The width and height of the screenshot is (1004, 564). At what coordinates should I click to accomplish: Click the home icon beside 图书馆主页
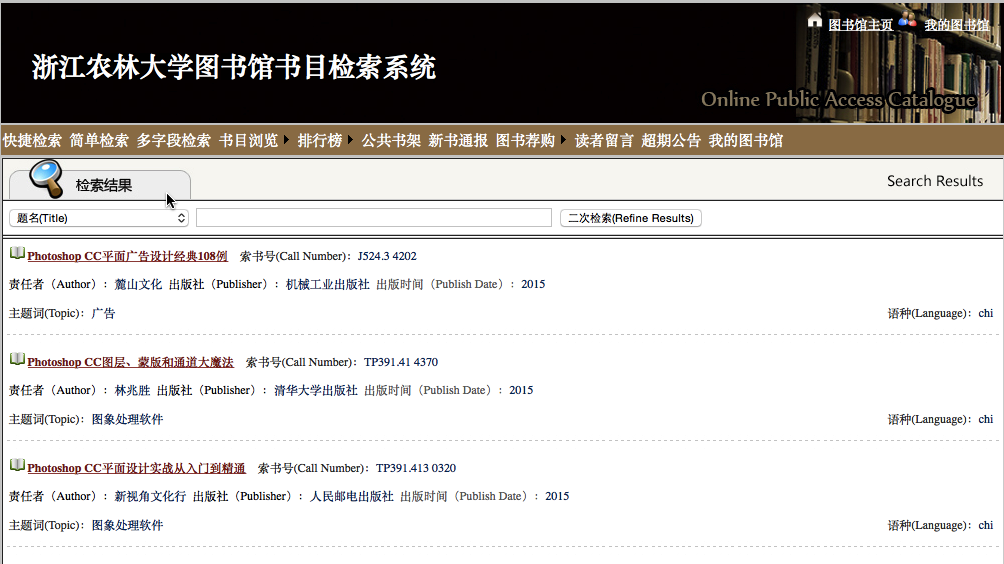pyautogui.click(x=815, y=21)
